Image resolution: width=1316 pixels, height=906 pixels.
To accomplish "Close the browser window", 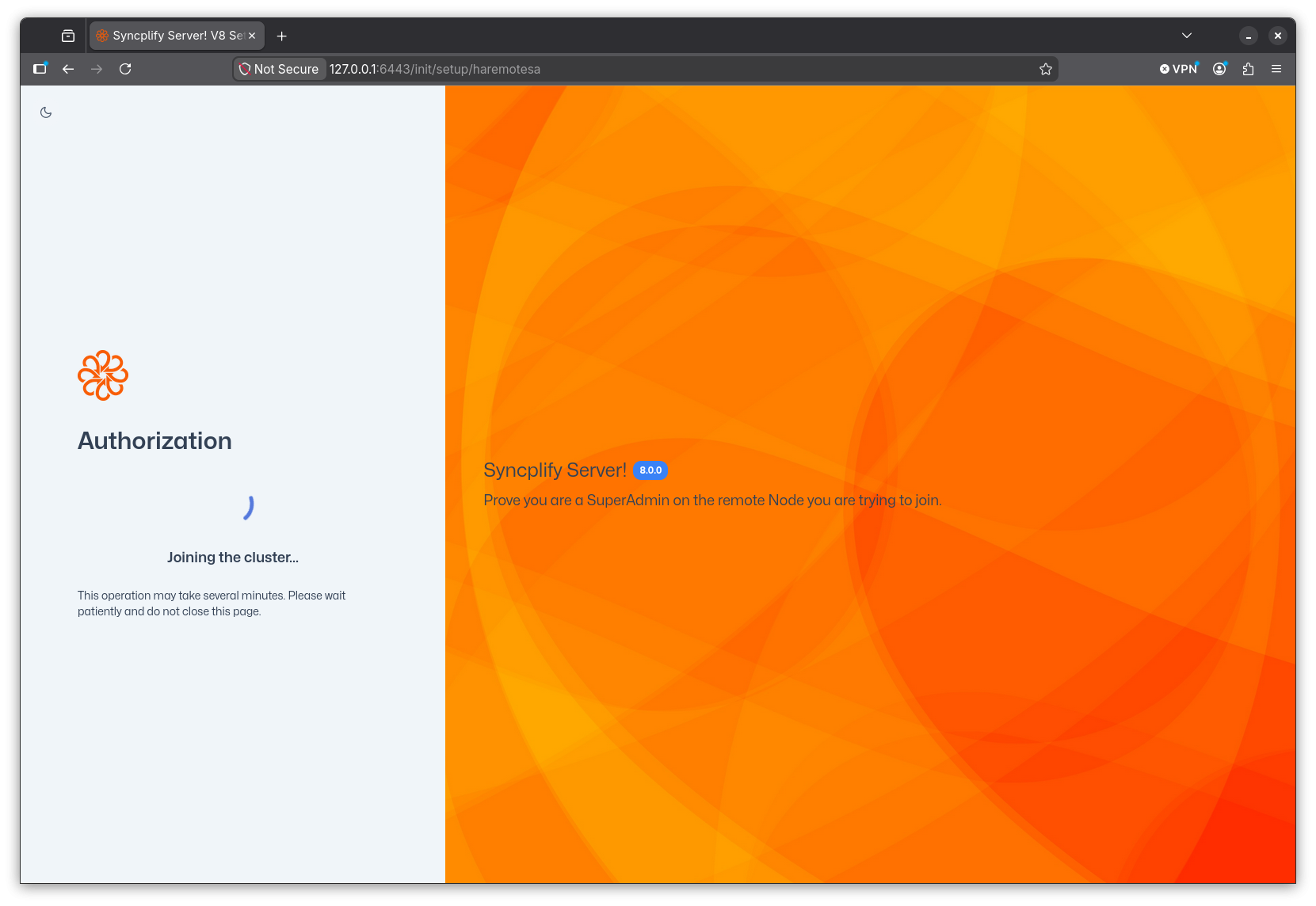I will [x=1278, y=36].
